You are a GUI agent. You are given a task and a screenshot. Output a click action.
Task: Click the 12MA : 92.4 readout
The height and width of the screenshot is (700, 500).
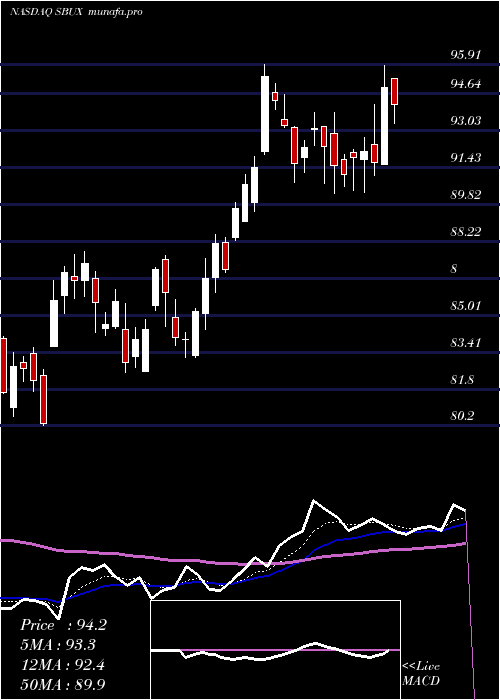pyautogui.click(x=63, y=665)
